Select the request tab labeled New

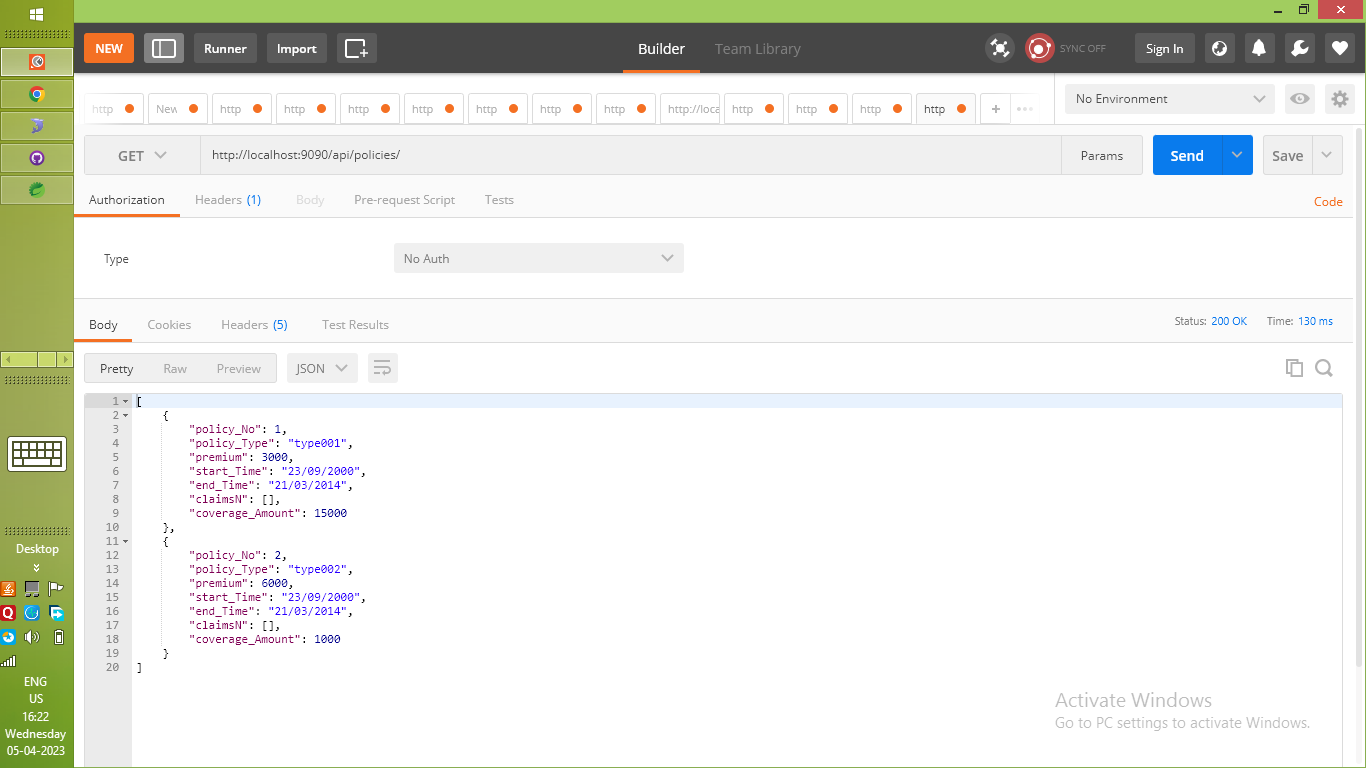(178, 109)
